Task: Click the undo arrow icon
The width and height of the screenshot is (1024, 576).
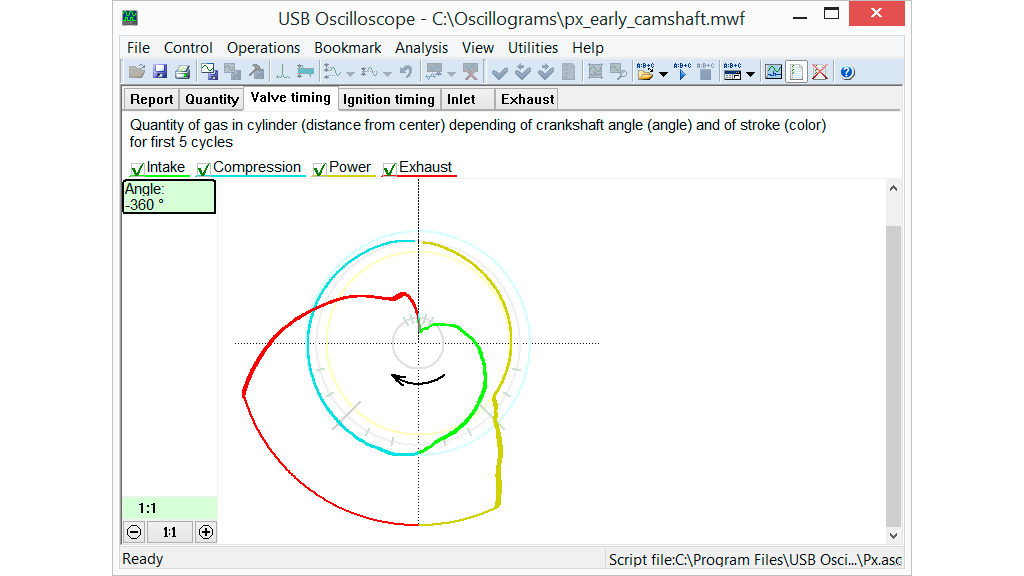Action: [406, 72]
